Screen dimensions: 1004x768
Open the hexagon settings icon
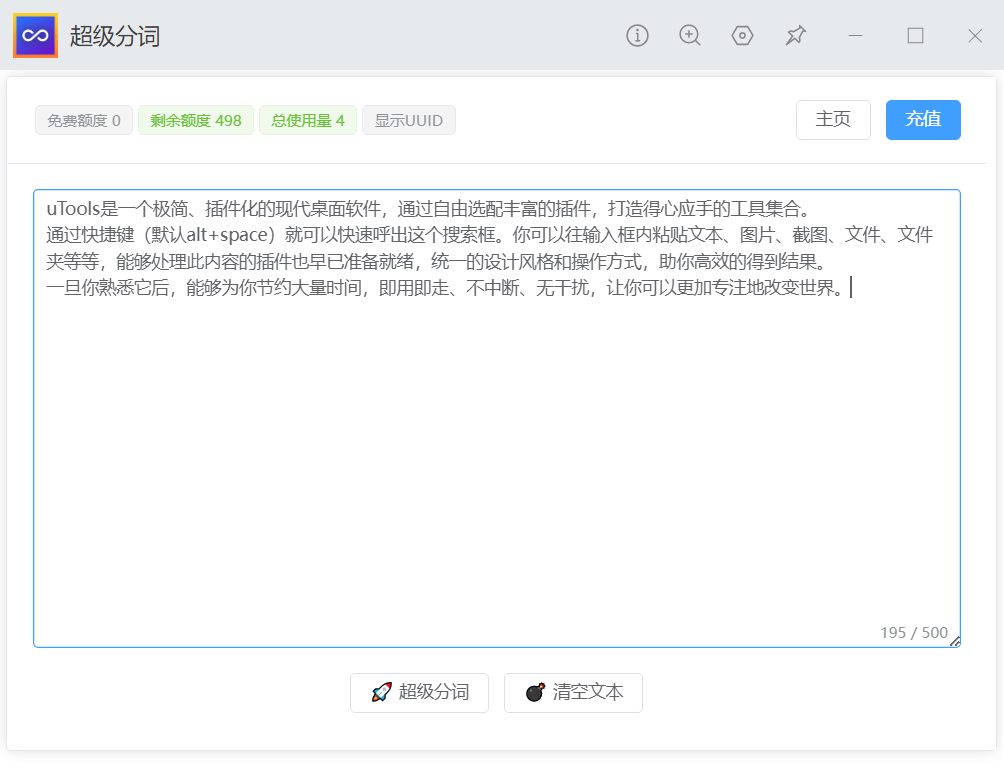click(x=742, y=35)
